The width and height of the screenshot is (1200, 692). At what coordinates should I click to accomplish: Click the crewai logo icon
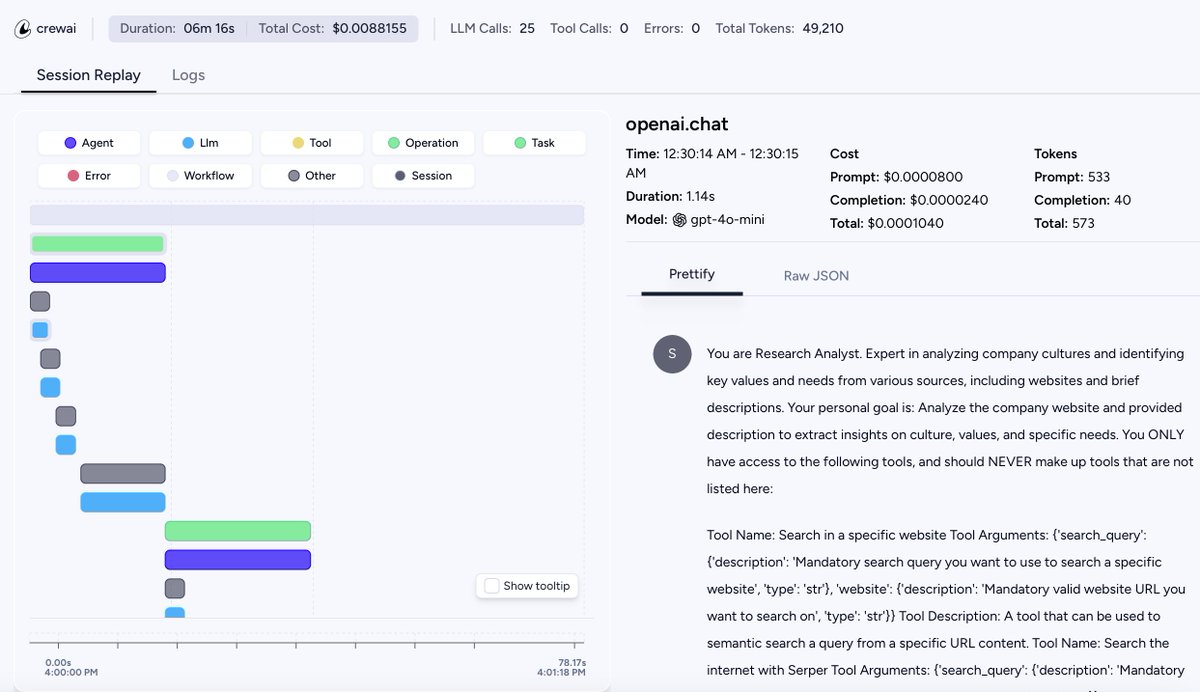pos(22,29)
